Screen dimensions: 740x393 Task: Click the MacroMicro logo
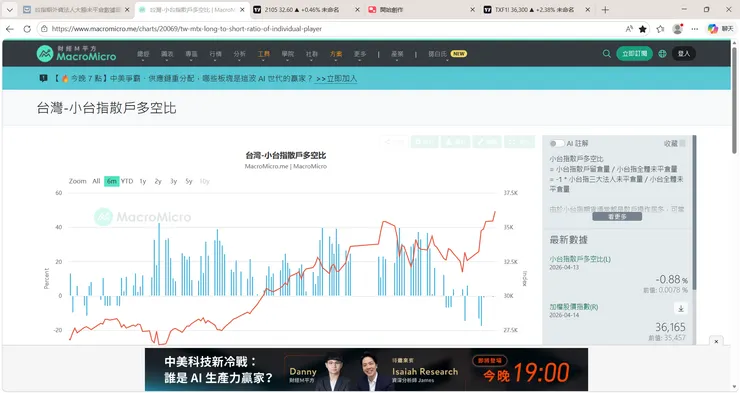[x=76, y=54]
